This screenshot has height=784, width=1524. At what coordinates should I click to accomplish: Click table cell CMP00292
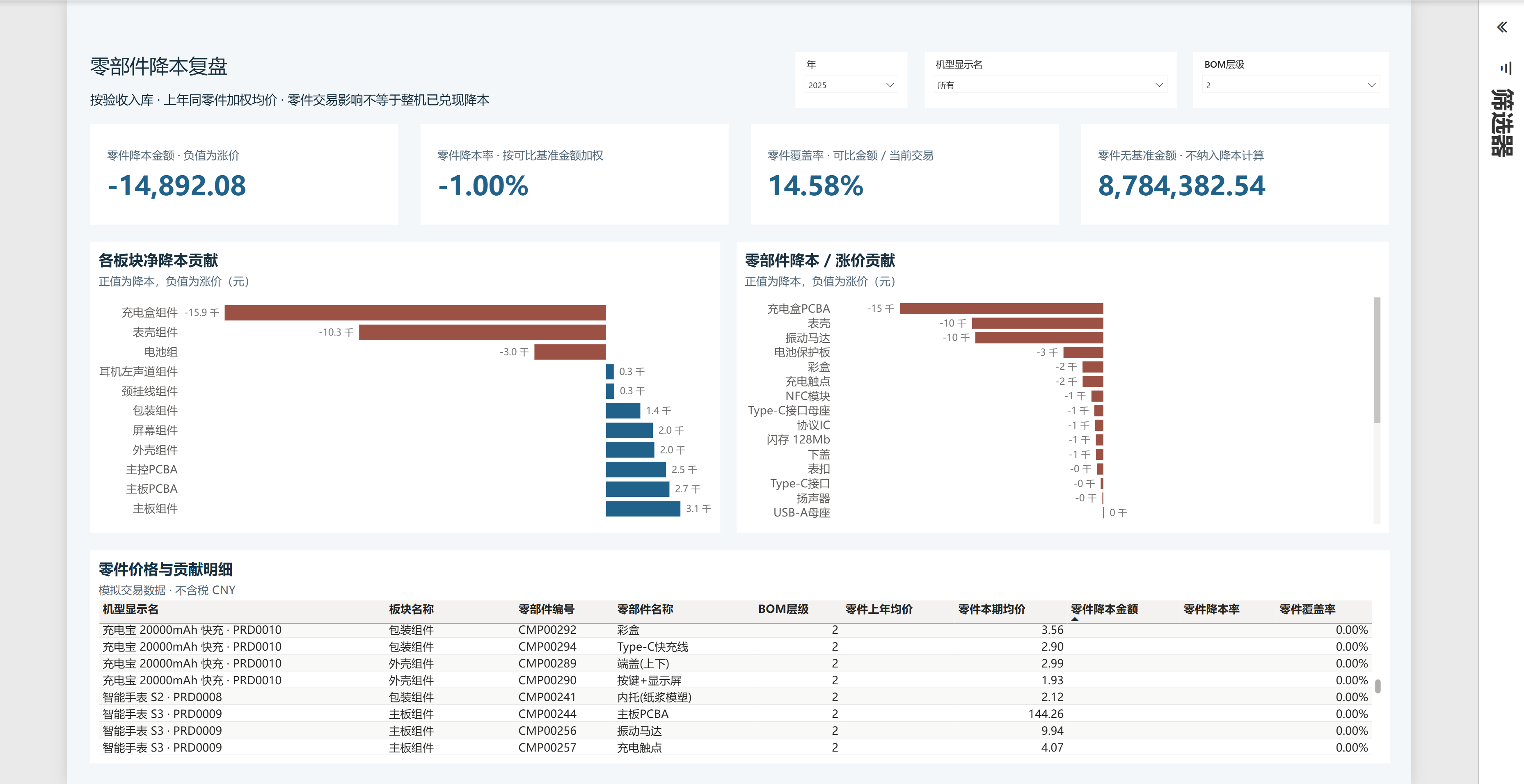[547, 630]
